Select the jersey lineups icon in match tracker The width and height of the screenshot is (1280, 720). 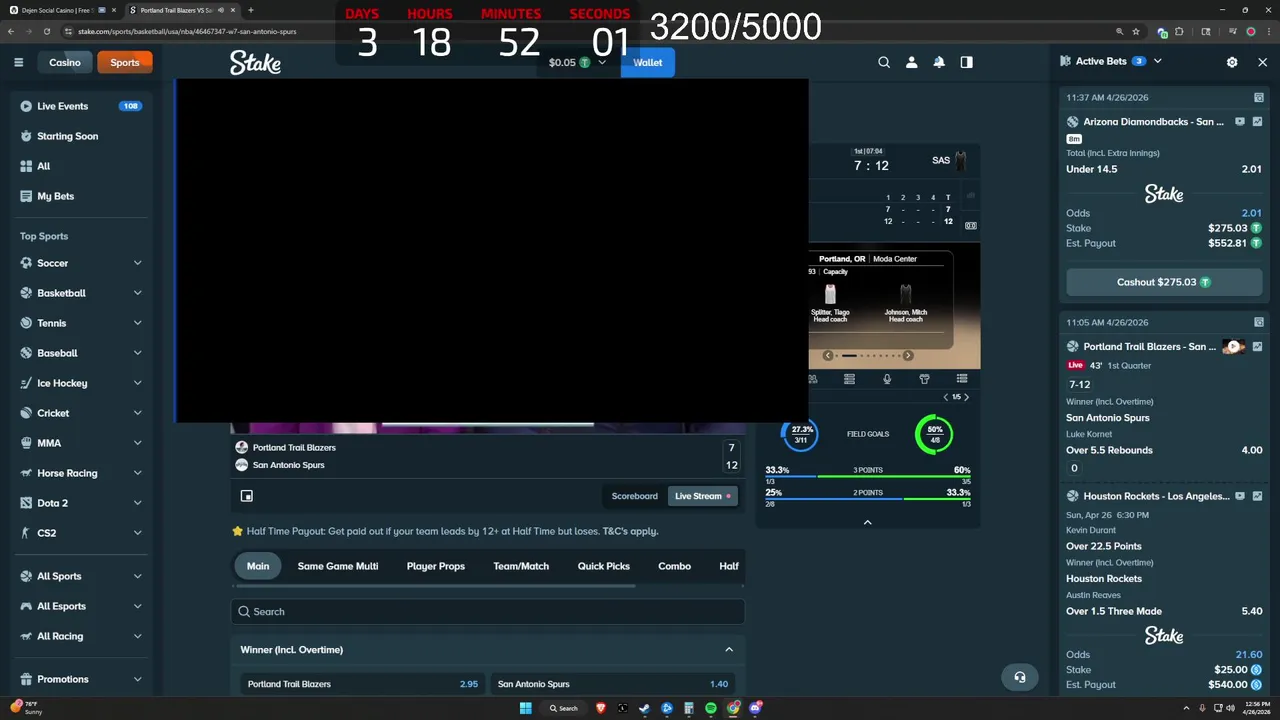(x=924, y=379)
